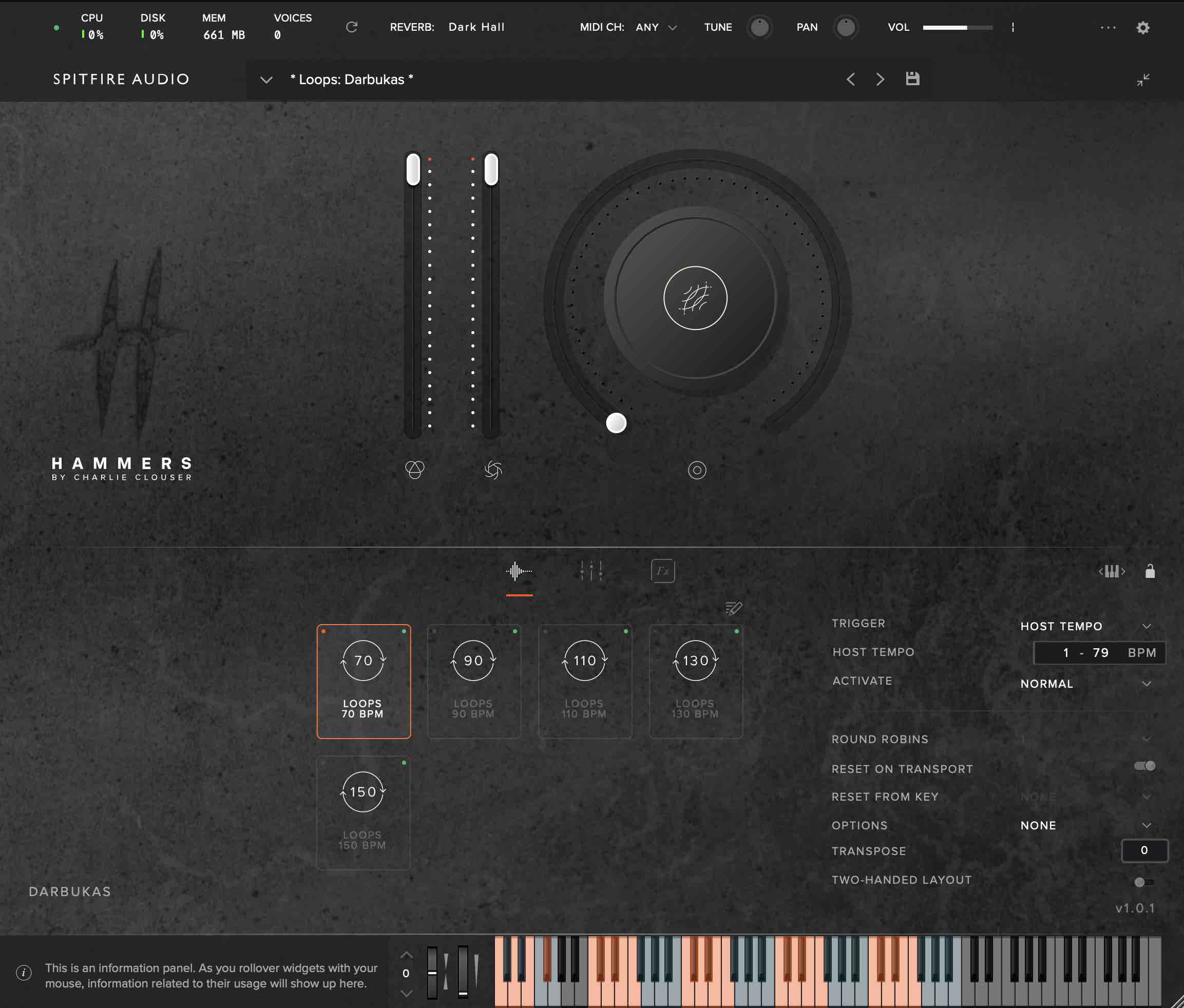Select the Loops 90 BPM label

pos(473,709)
